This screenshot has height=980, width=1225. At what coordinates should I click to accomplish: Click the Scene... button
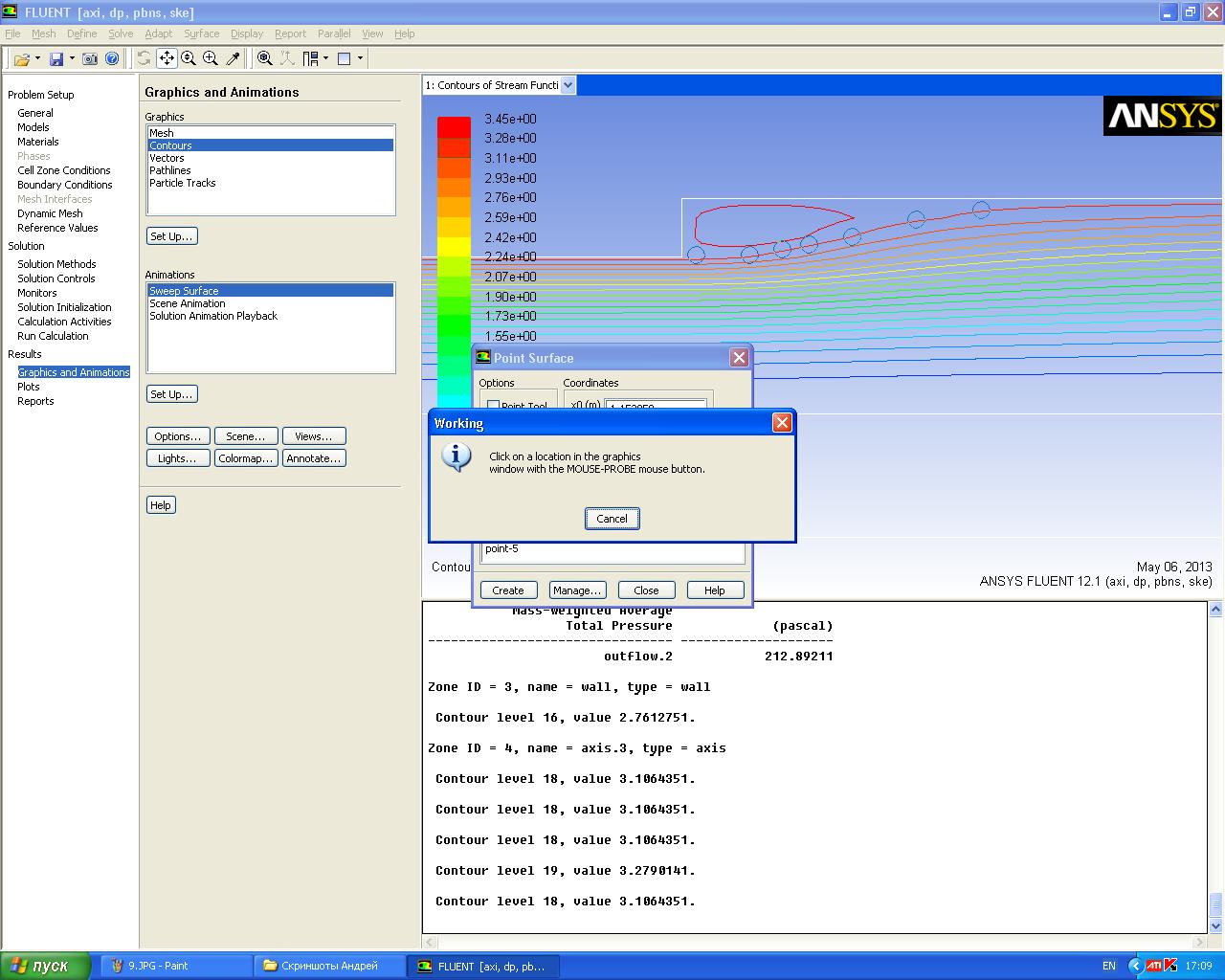(x=246, y=436)
